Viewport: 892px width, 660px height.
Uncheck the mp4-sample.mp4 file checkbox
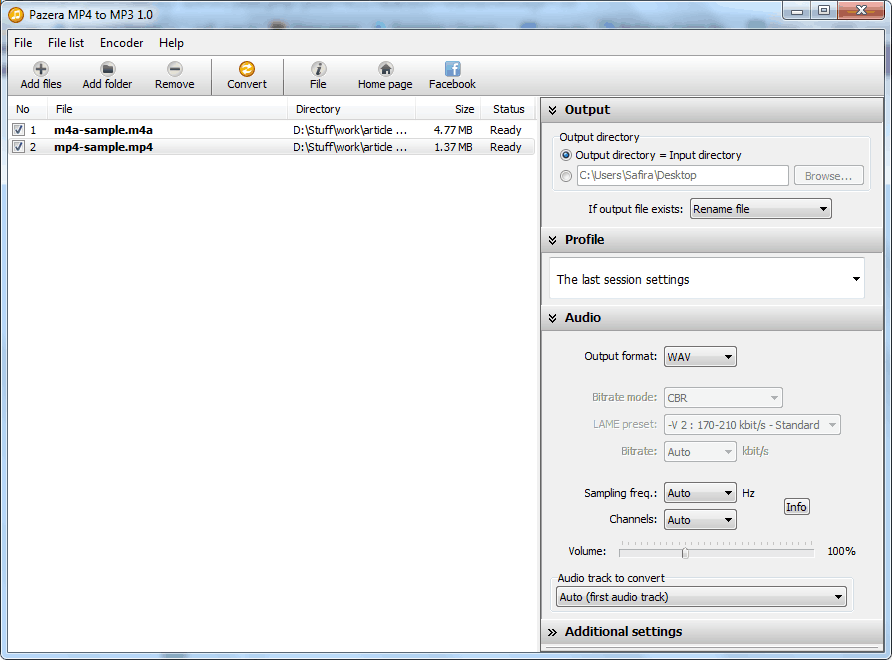tap(19, 147)
